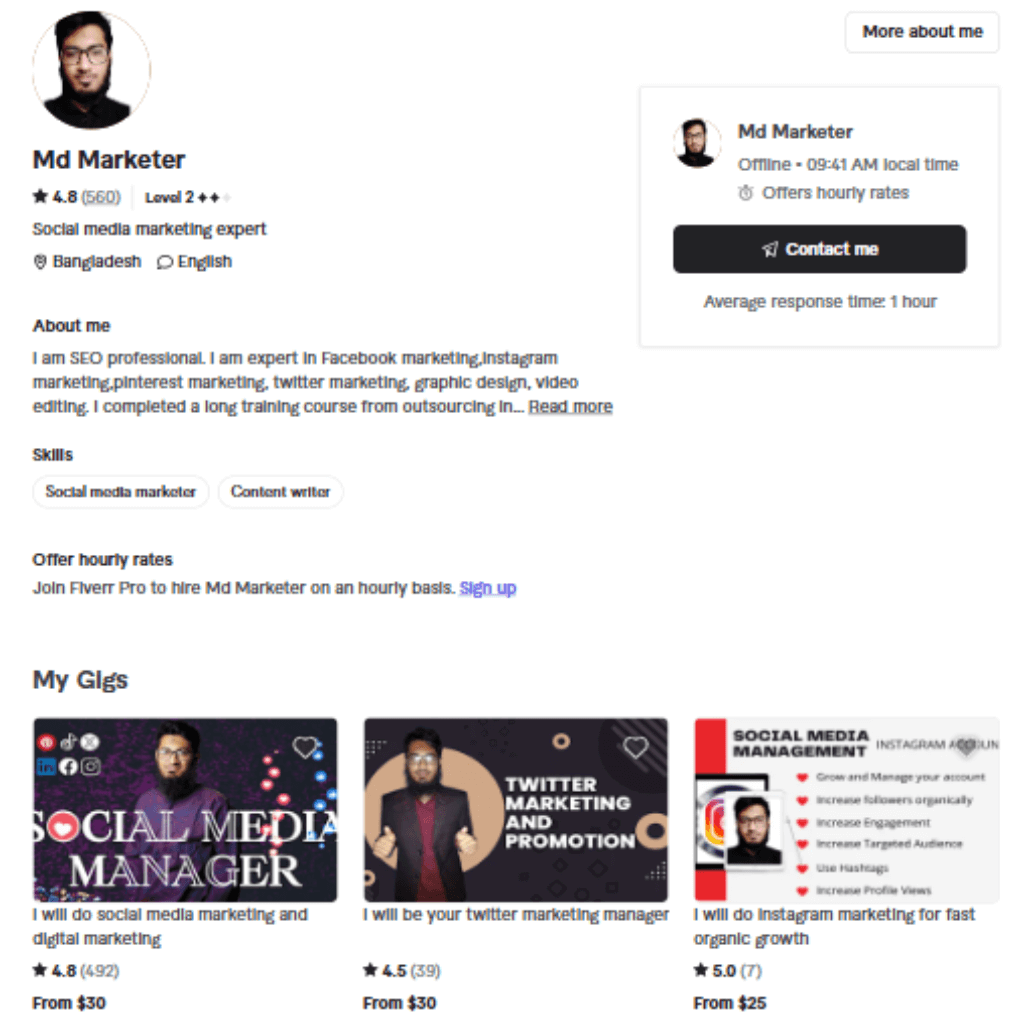
Task: Open the Sign up link for Fiverr Pro
Action: [x=487, y=588]
